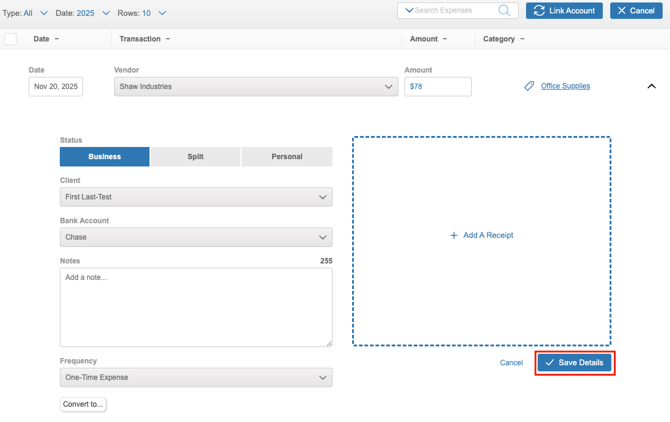Click the Convert to... button
This screenshot has width=670, height=422.
coord(83,404)
